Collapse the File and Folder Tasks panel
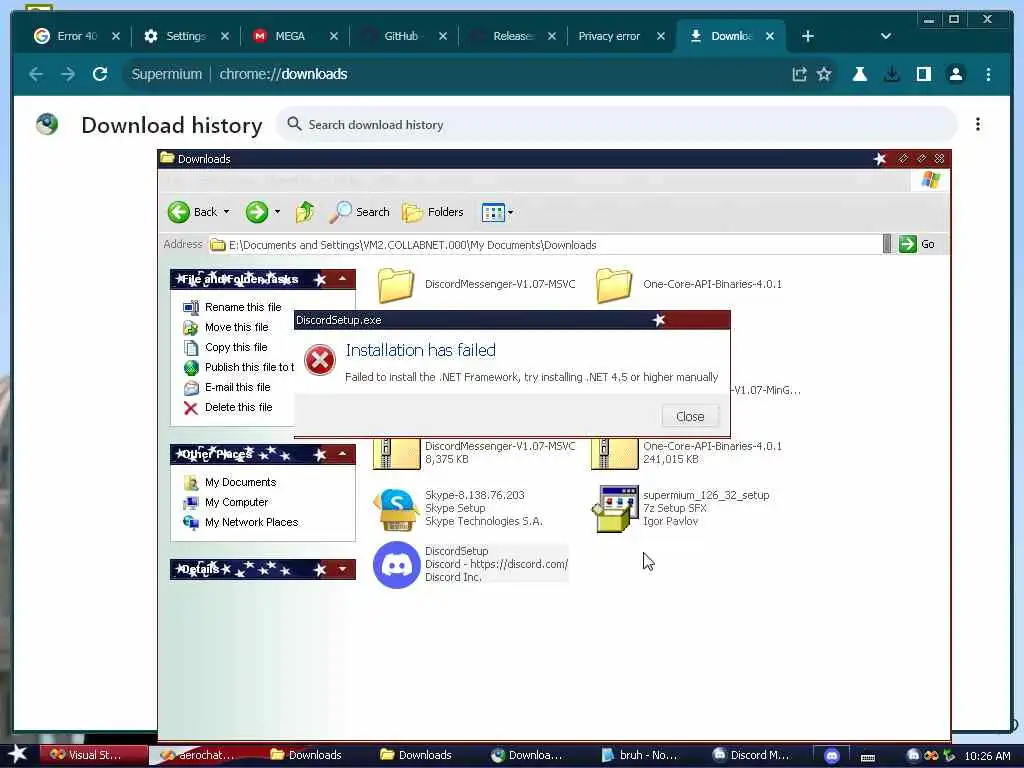 point(342,280)
